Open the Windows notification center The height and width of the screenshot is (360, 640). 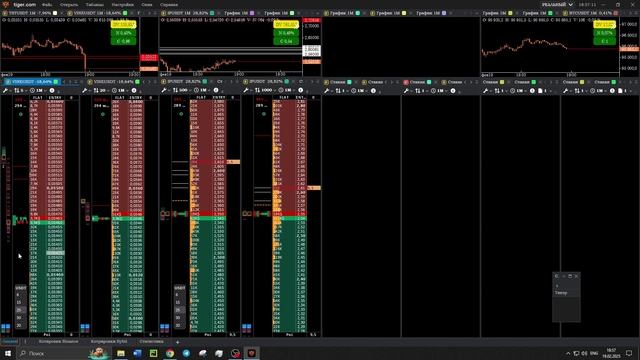pyautogui.click(x=629, y=353)
